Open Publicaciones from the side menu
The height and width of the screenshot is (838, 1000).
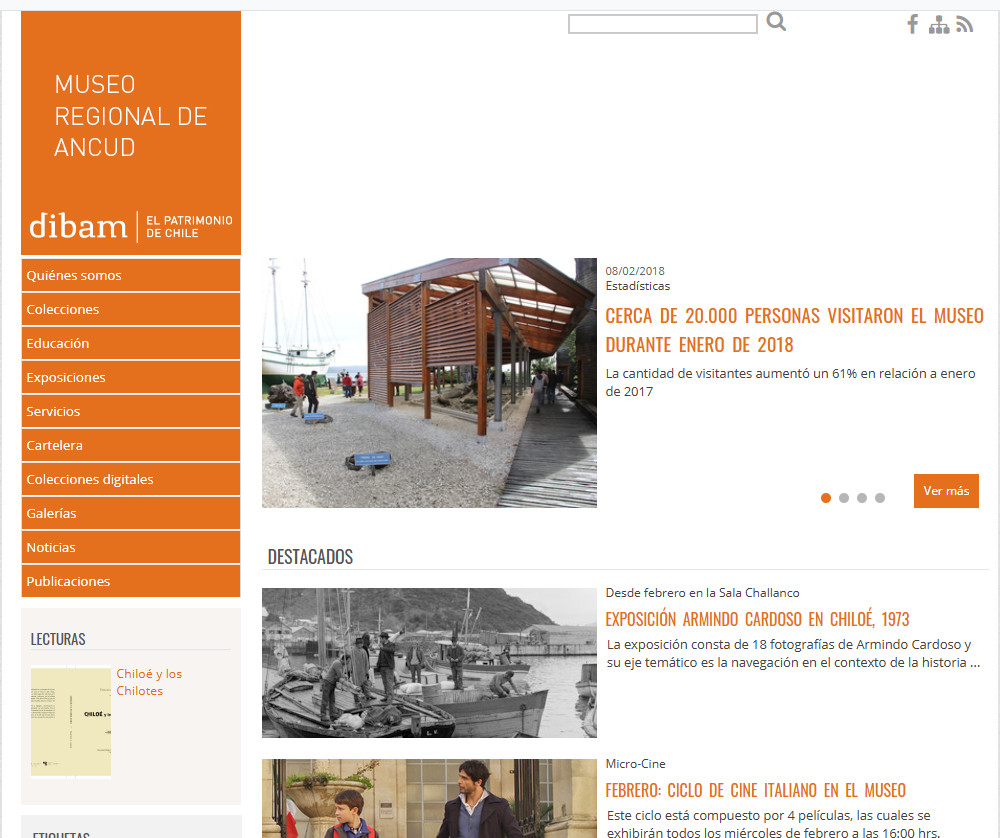click(x=68, y=582)
